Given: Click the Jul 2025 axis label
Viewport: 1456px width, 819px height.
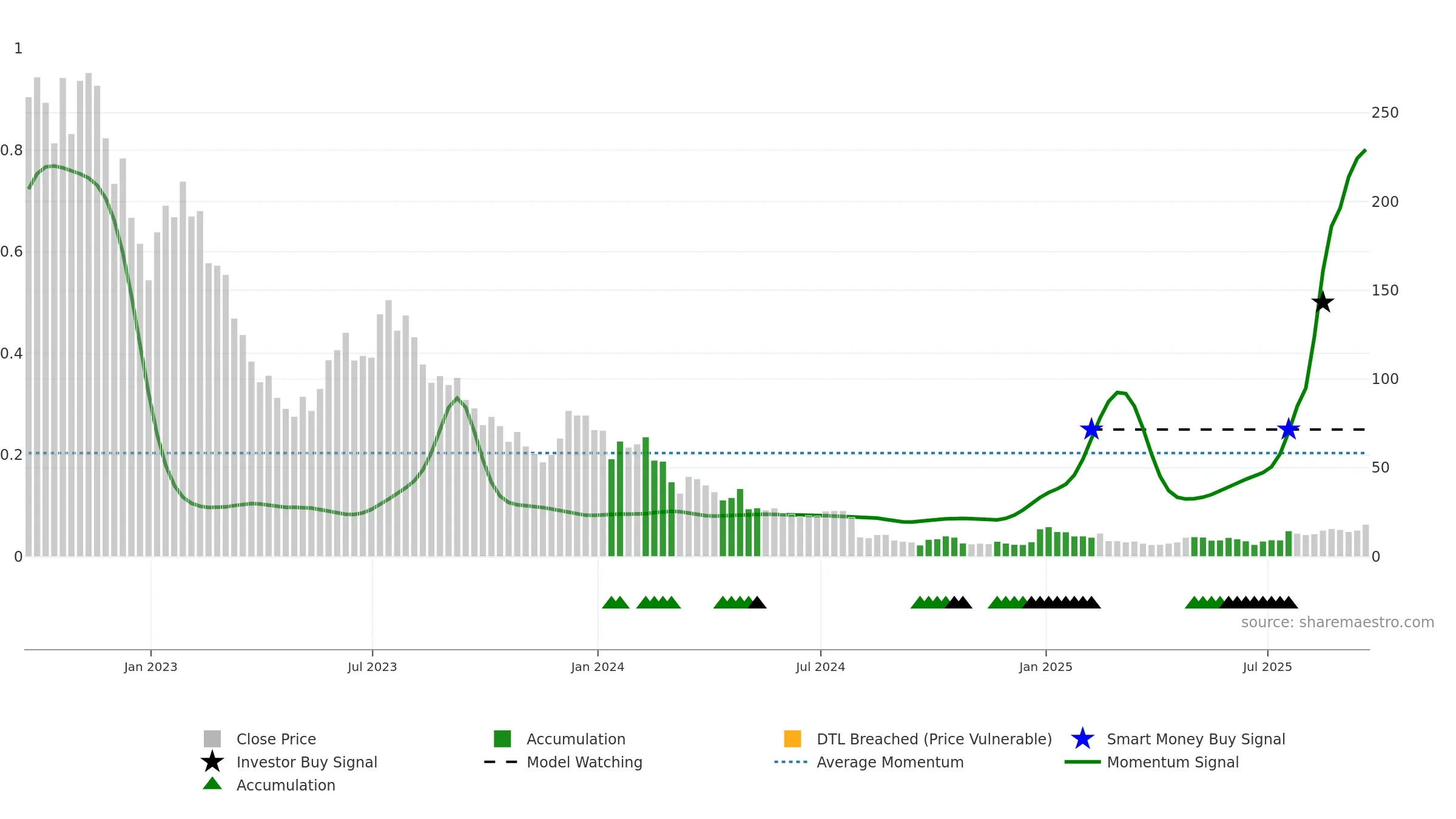Looking at the screenshot, I should 1267,667.
